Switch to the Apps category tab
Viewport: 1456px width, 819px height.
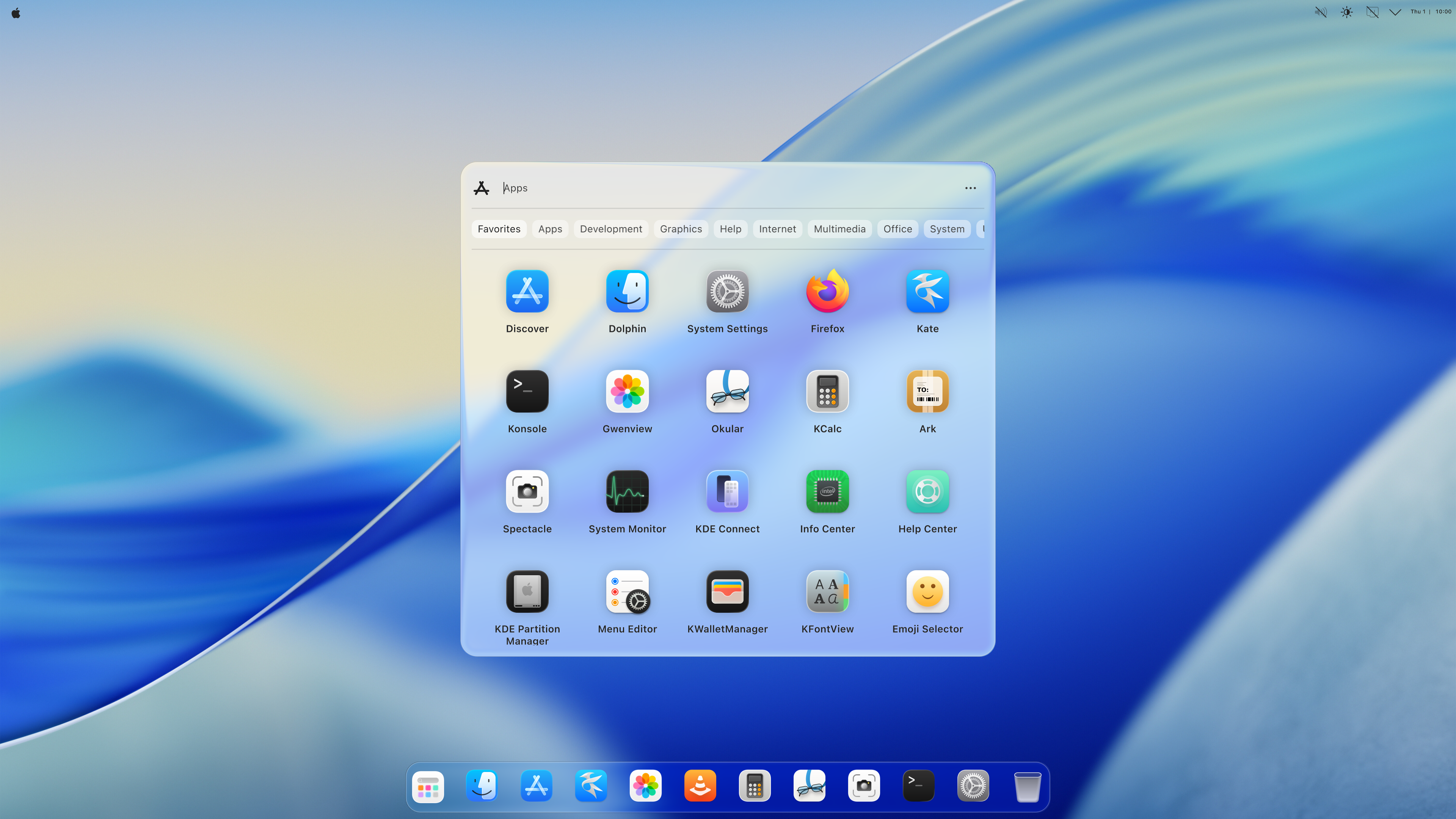click(549, 229)
